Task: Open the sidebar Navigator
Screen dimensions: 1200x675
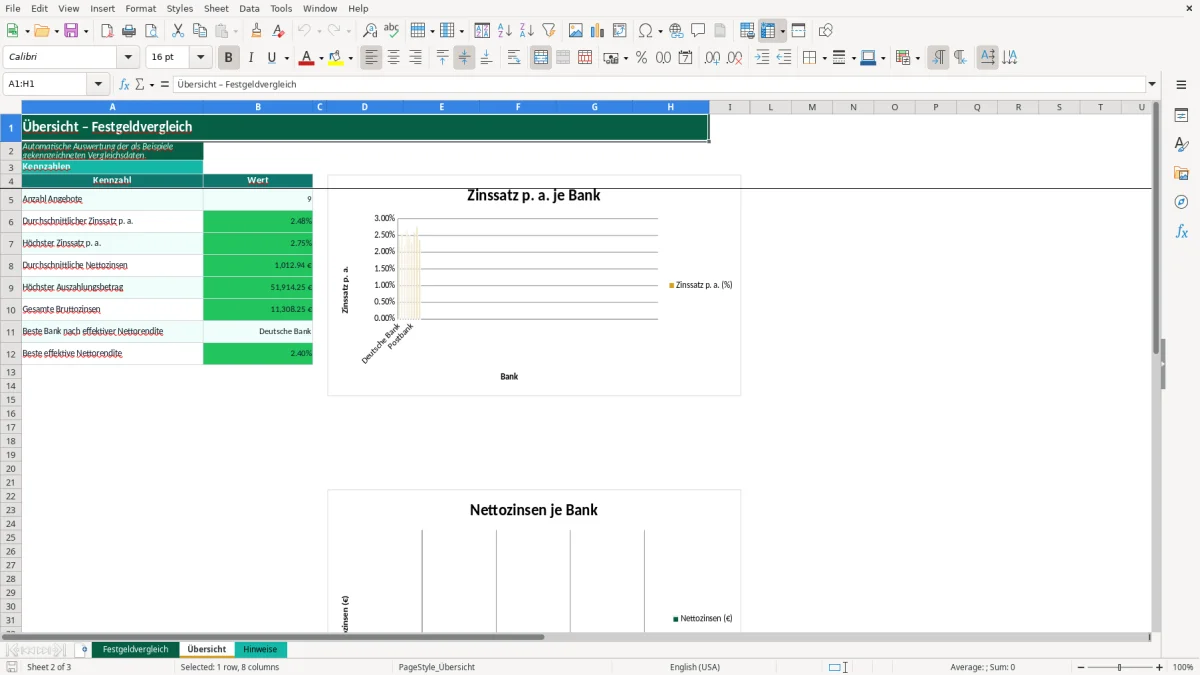Action: click(1181, 203)
